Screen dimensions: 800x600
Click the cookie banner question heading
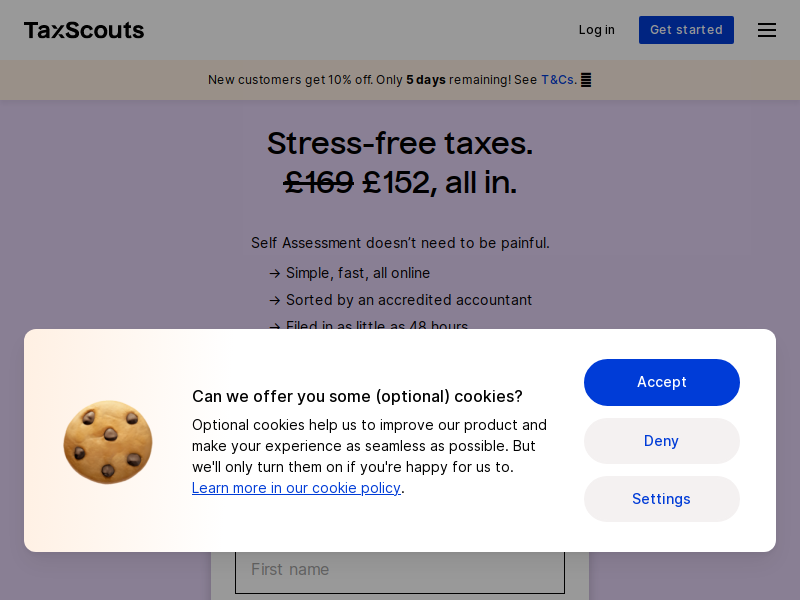[x=357, y=396]
